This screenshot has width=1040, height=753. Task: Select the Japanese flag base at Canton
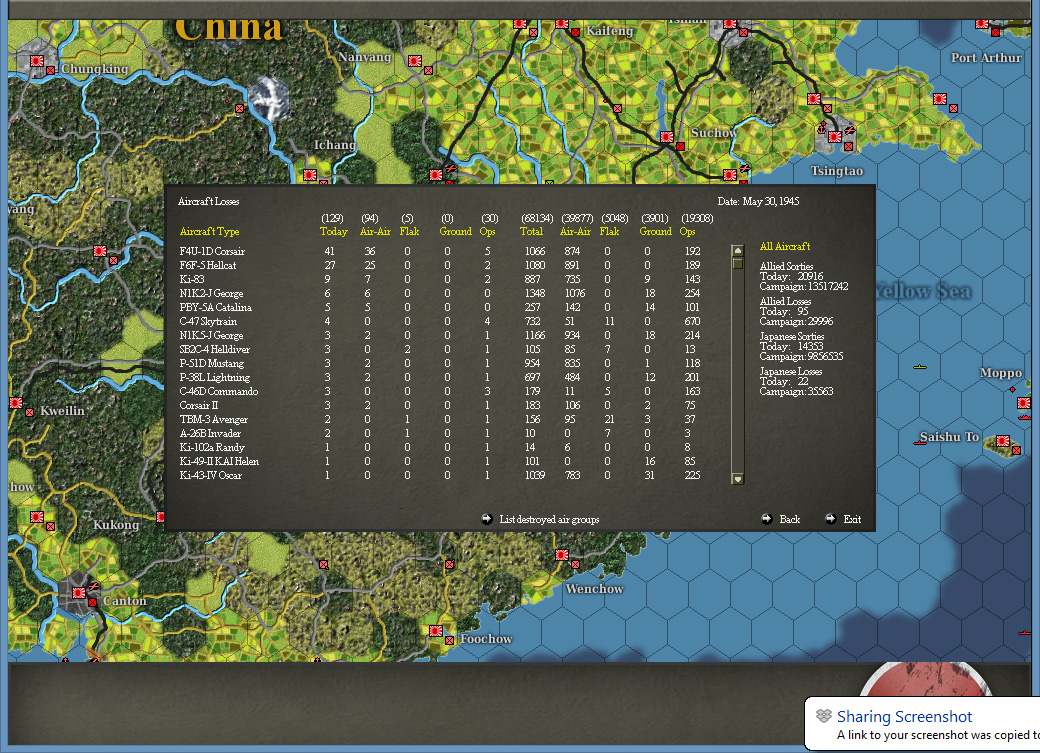pyautogui.click(x=79, y=592)
